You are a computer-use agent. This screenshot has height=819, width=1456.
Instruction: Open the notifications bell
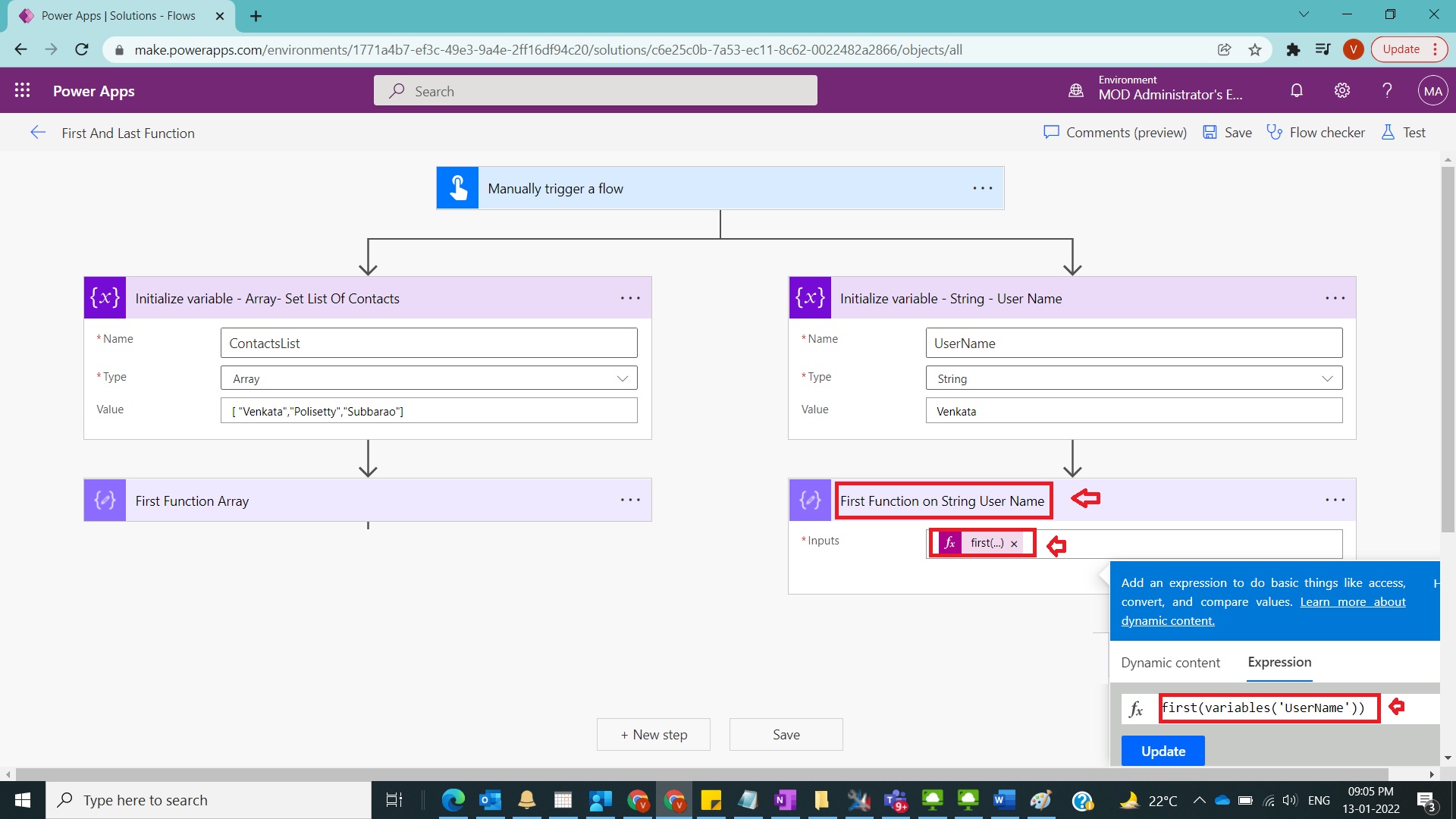point(1296,90)
